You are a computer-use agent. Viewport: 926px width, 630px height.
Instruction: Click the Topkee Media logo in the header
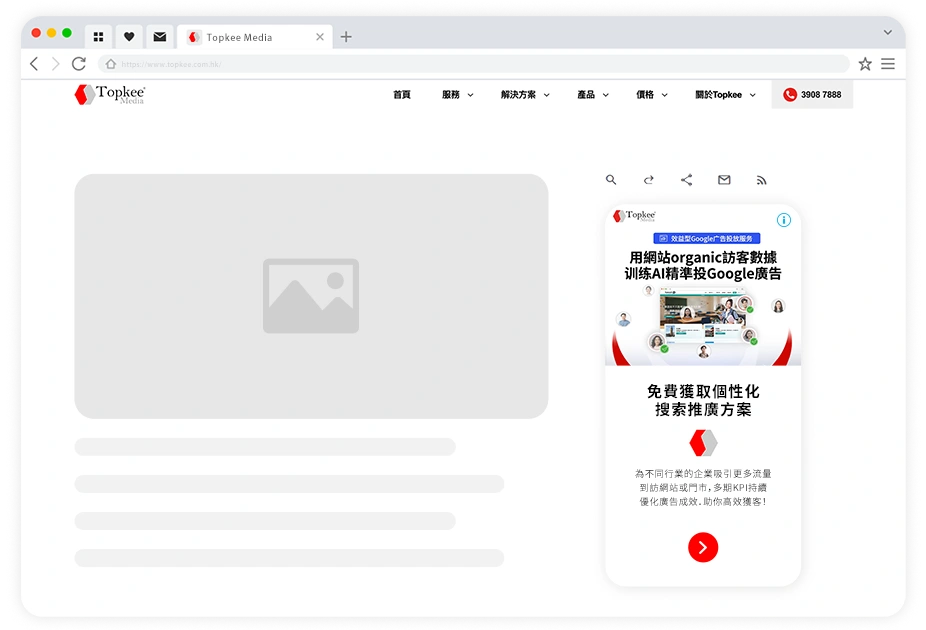coord(108,94)
